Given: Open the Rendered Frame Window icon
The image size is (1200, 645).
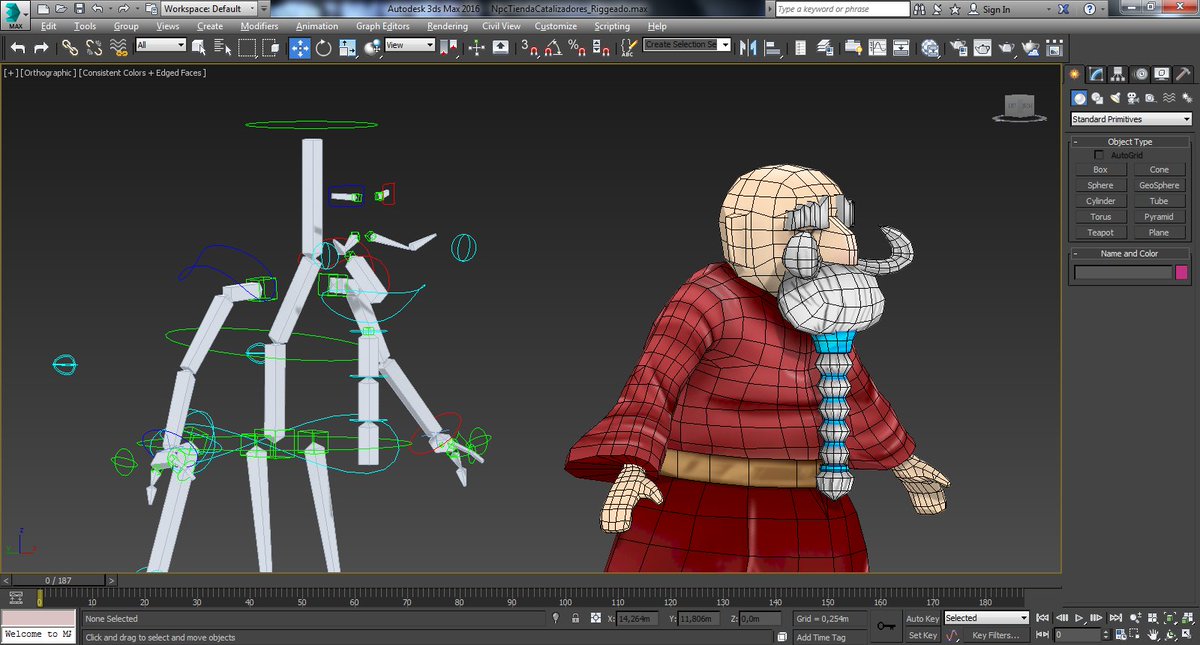Looking at the screenshot, I should (983, 47).
